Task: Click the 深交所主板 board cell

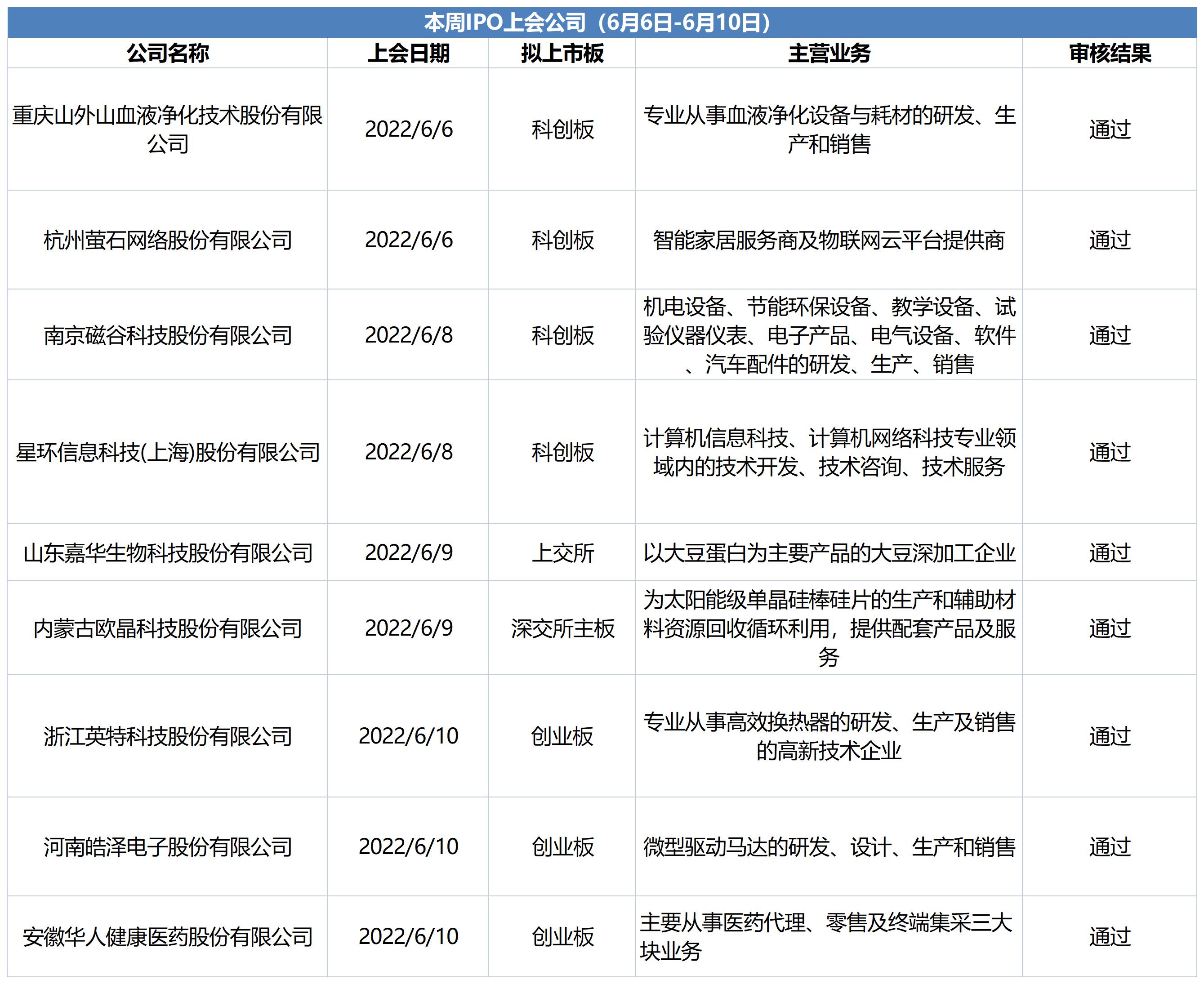Action: [562, 628]
